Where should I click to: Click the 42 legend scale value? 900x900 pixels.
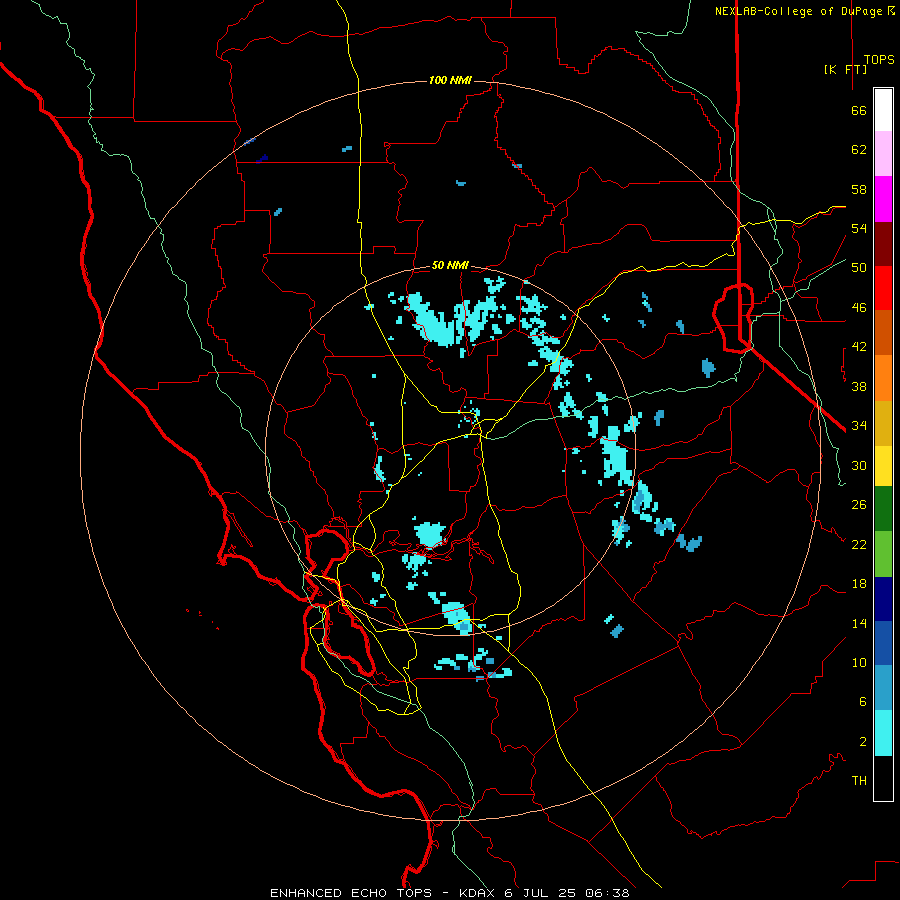pos(859,347)
